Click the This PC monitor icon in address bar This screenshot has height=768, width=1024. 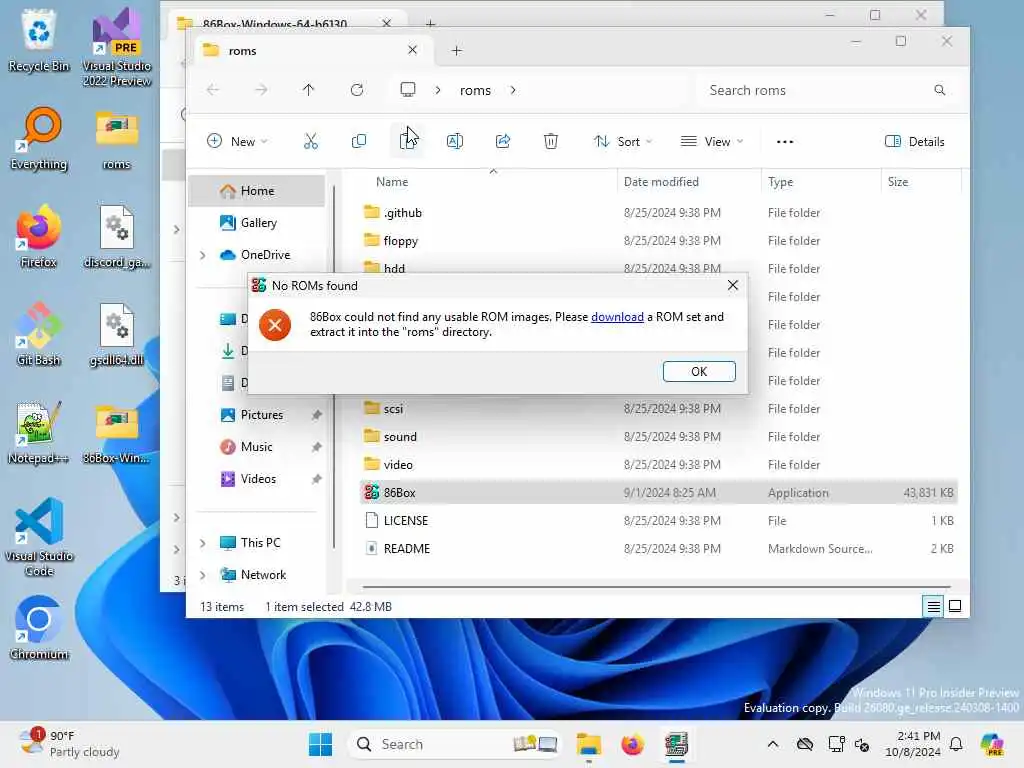coord(408,89)
